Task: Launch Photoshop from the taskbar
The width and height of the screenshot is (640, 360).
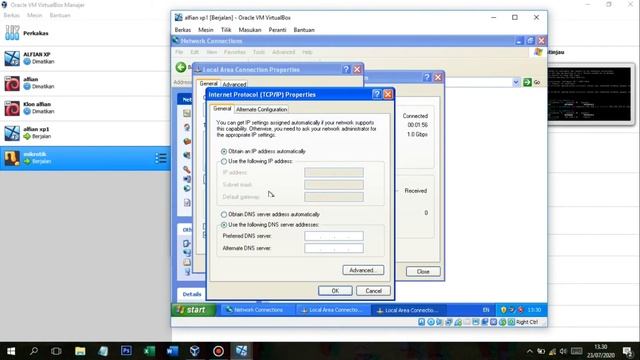Action: point(126,351)
